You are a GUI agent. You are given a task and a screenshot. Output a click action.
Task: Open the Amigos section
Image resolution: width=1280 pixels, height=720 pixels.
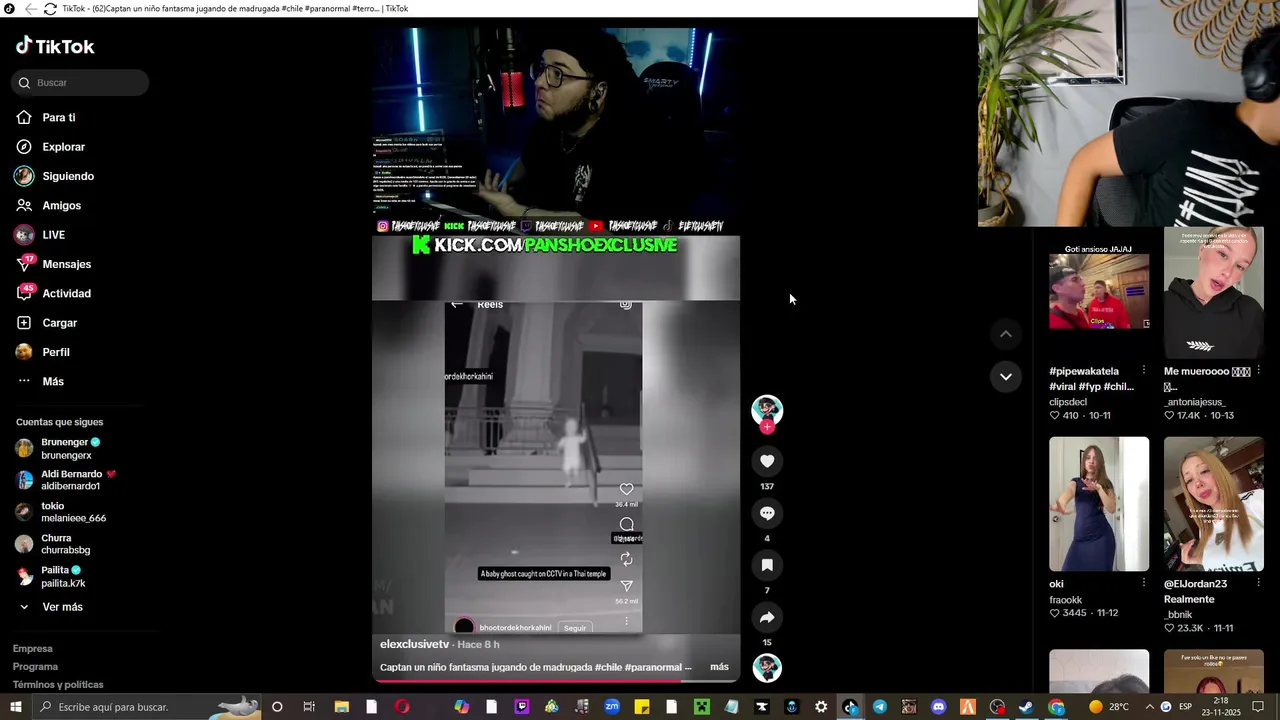61,205
